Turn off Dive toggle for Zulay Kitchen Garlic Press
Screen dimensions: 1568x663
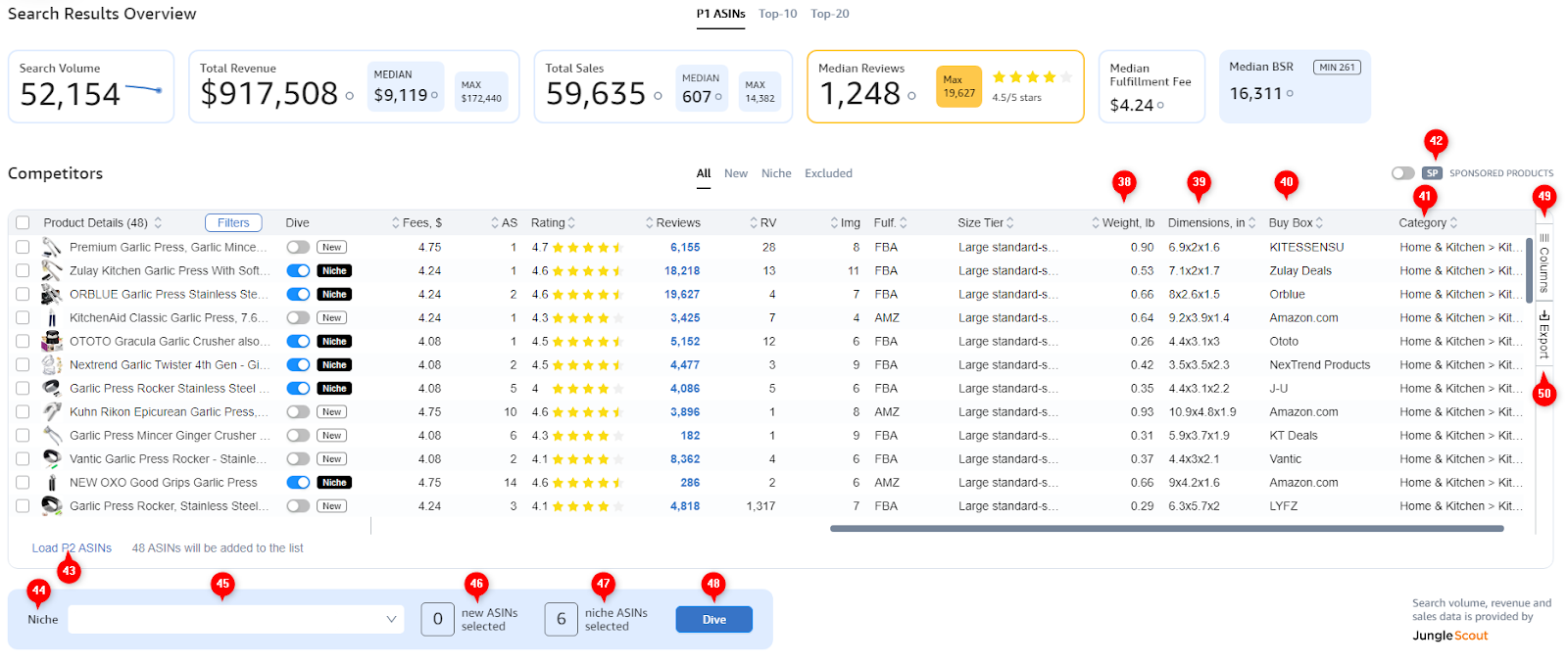pos(298,270)
